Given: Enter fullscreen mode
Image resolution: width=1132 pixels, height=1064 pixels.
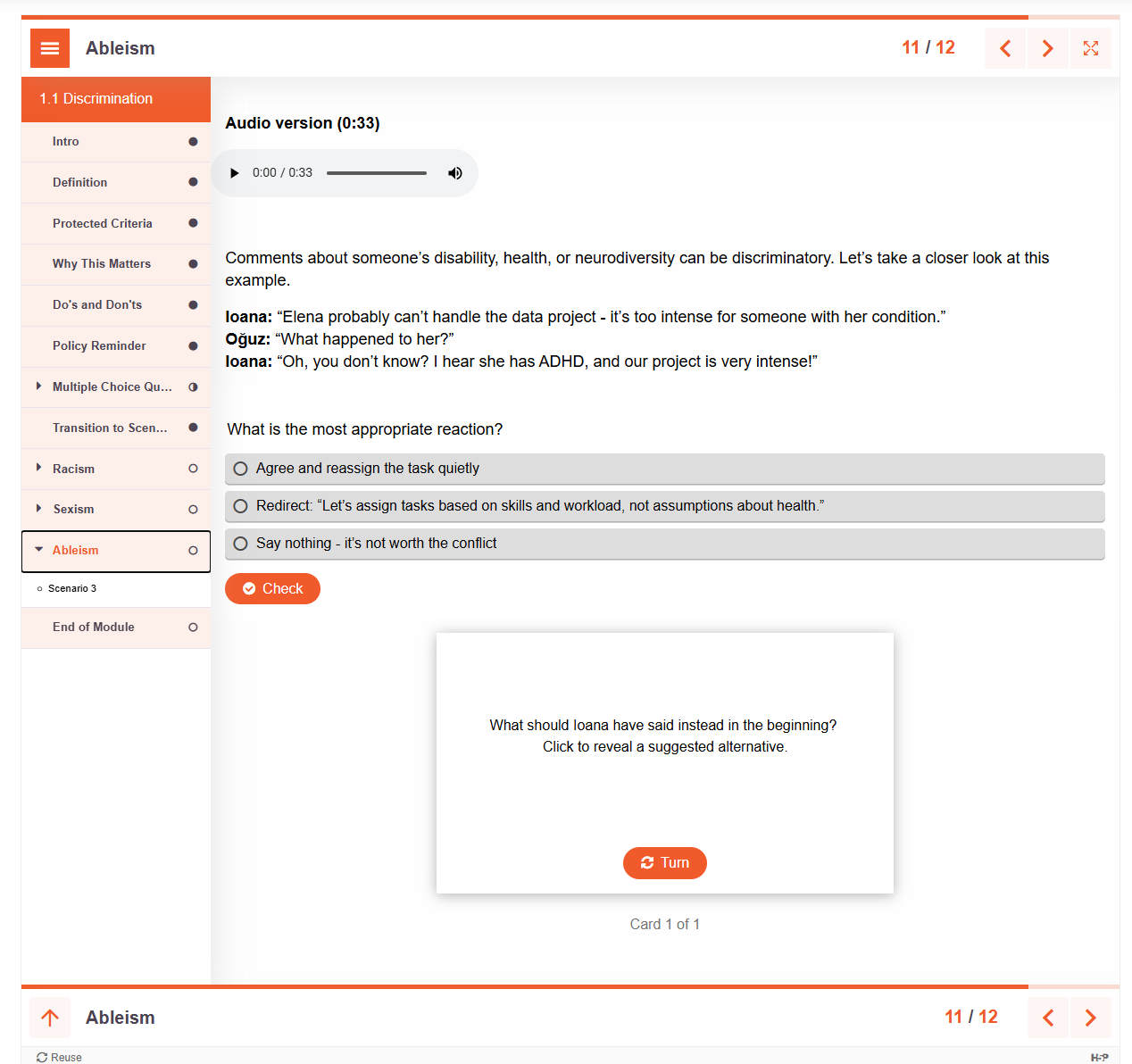Looking at the screenshot, I should tap(1091, 48).
